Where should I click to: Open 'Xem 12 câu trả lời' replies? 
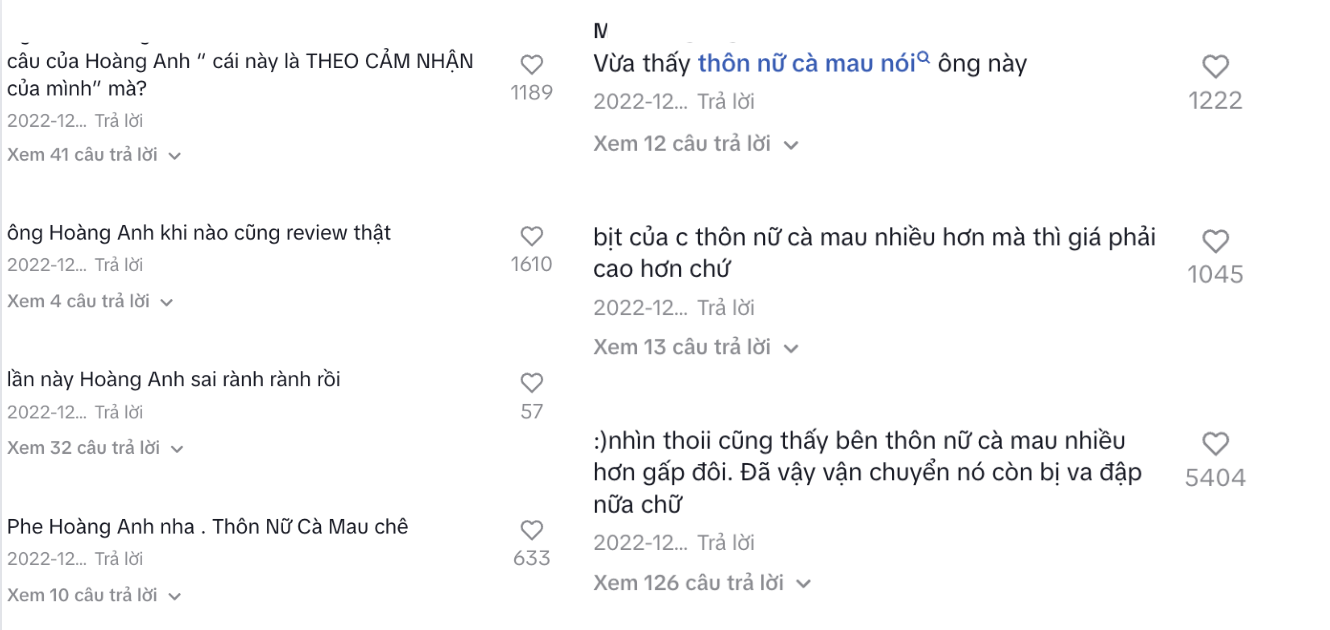pyautogui.click(x=695, y=144)
